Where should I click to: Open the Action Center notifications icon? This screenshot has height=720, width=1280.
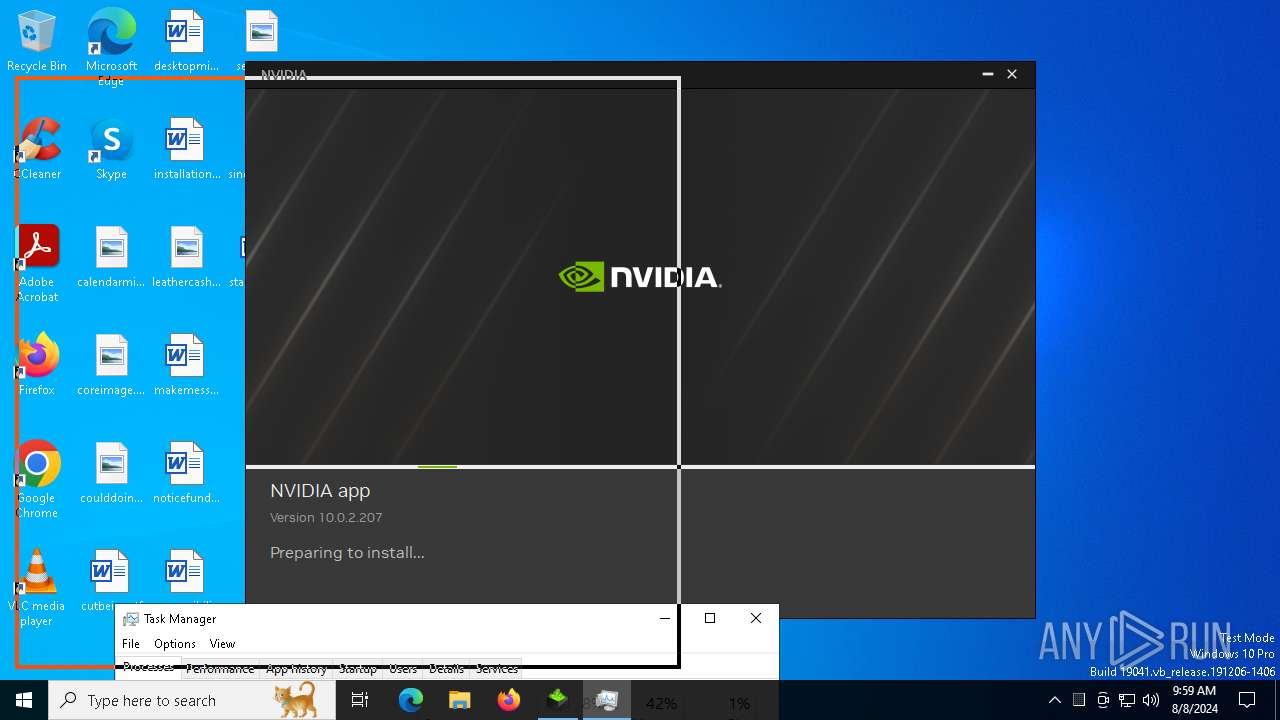click(1247, 700)
